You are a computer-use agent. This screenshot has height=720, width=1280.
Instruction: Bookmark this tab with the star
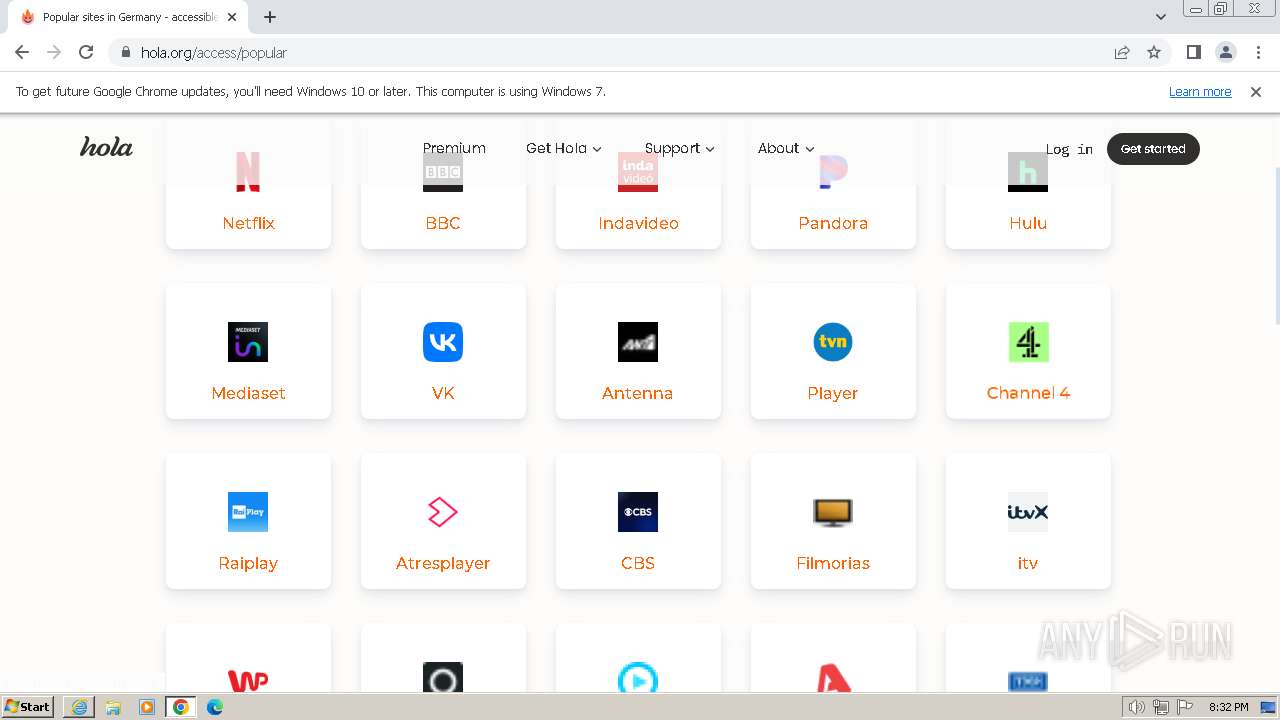pyautogui.click(x=1154, y=52)
